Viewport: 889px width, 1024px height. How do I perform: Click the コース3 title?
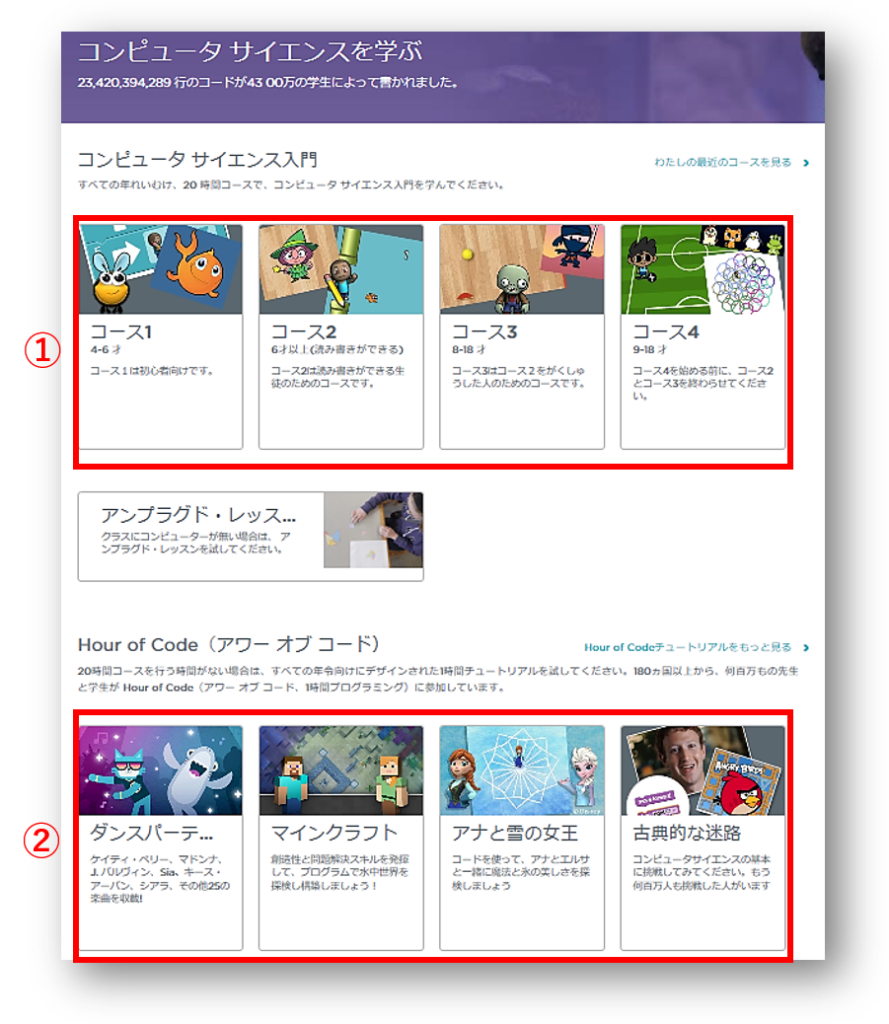(x=484, y=332)
